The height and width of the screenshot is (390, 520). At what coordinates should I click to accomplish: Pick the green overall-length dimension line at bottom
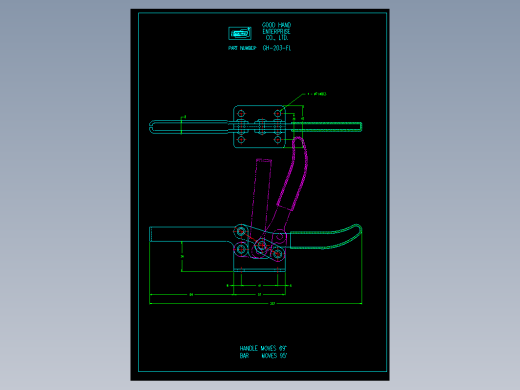pos(256,303)
